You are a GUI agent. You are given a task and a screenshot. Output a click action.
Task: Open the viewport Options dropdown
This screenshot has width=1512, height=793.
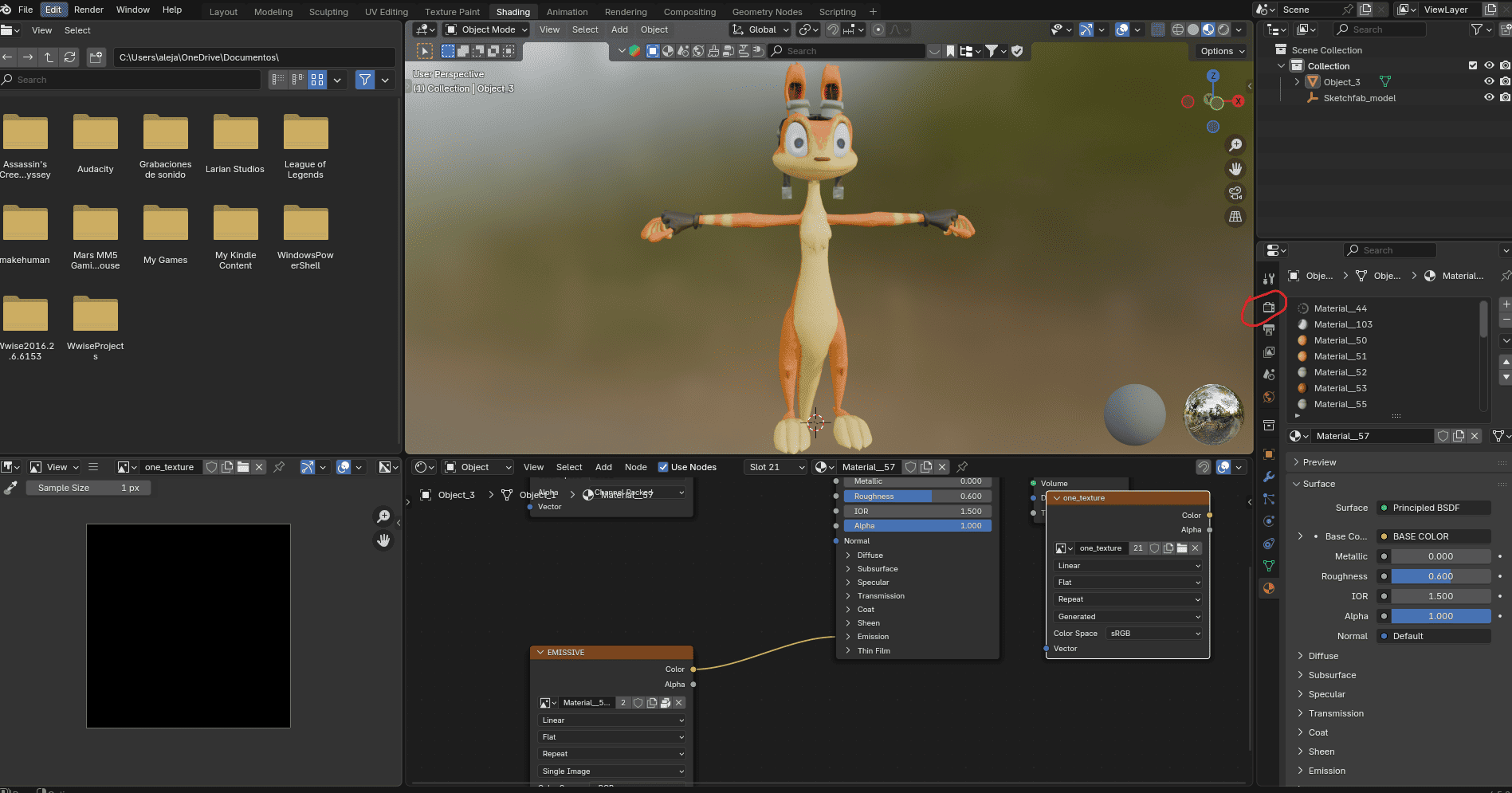tap(1222, 51)
